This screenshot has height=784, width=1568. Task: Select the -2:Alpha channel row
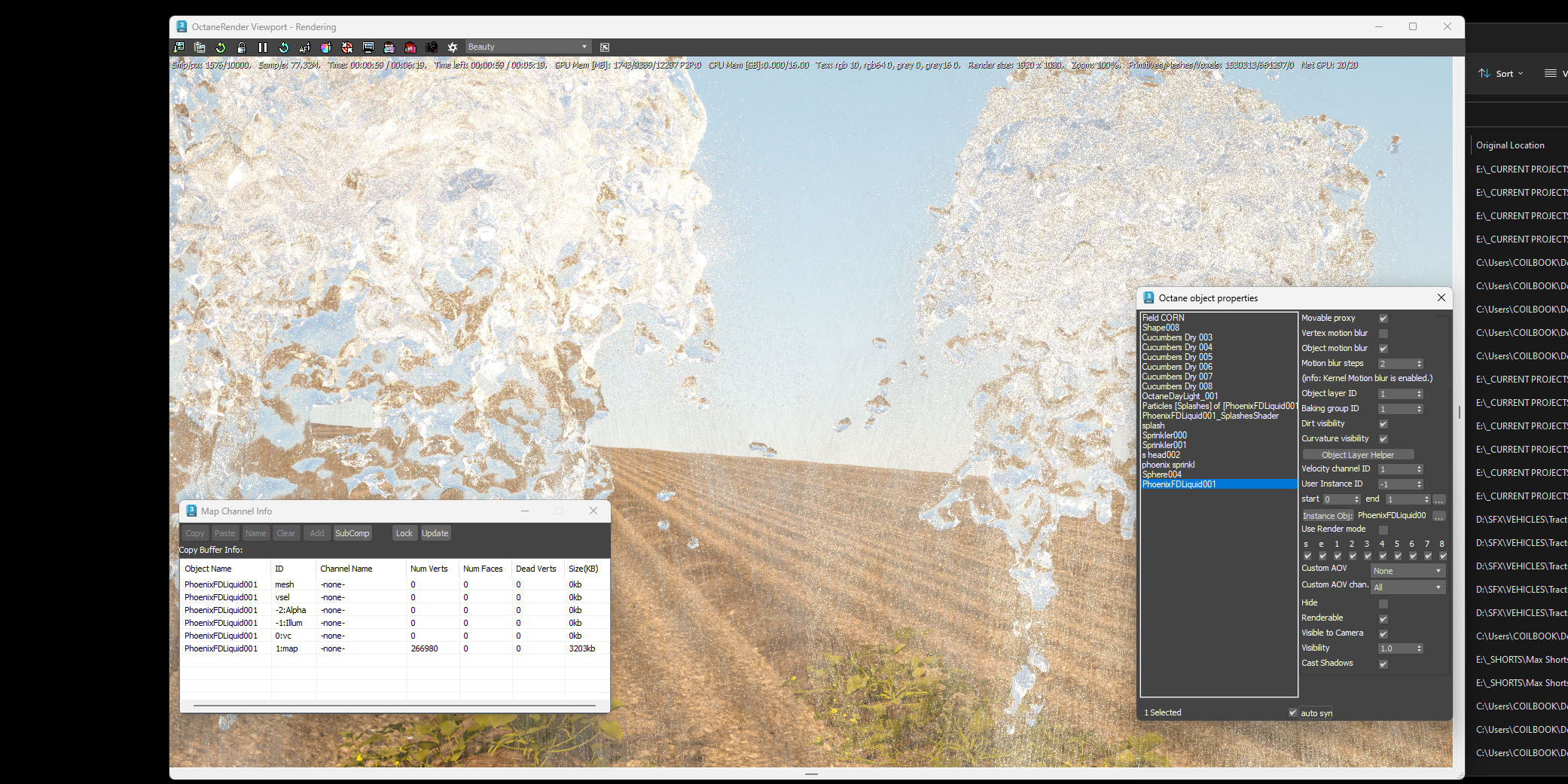pos(395,610)
